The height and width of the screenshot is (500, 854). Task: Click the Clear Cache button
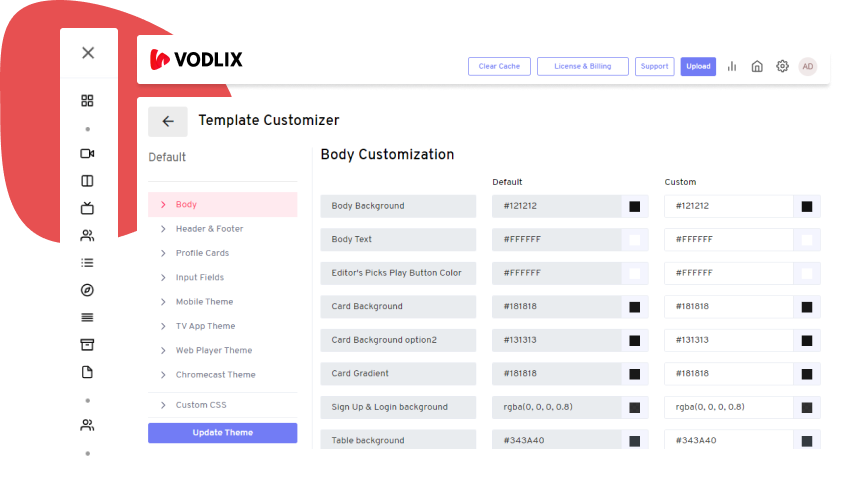click(x=499, y=67)
